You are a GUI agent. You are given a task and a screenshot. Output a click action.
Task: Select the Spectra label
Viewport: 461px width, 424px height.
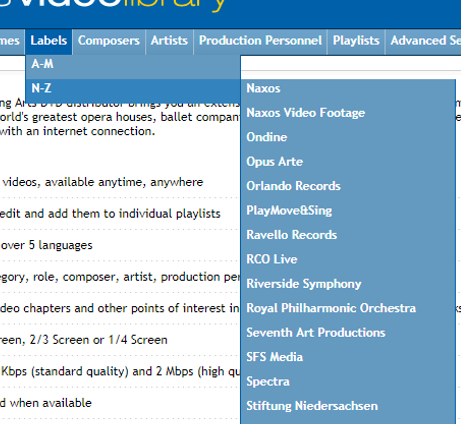tap(348, 382)
